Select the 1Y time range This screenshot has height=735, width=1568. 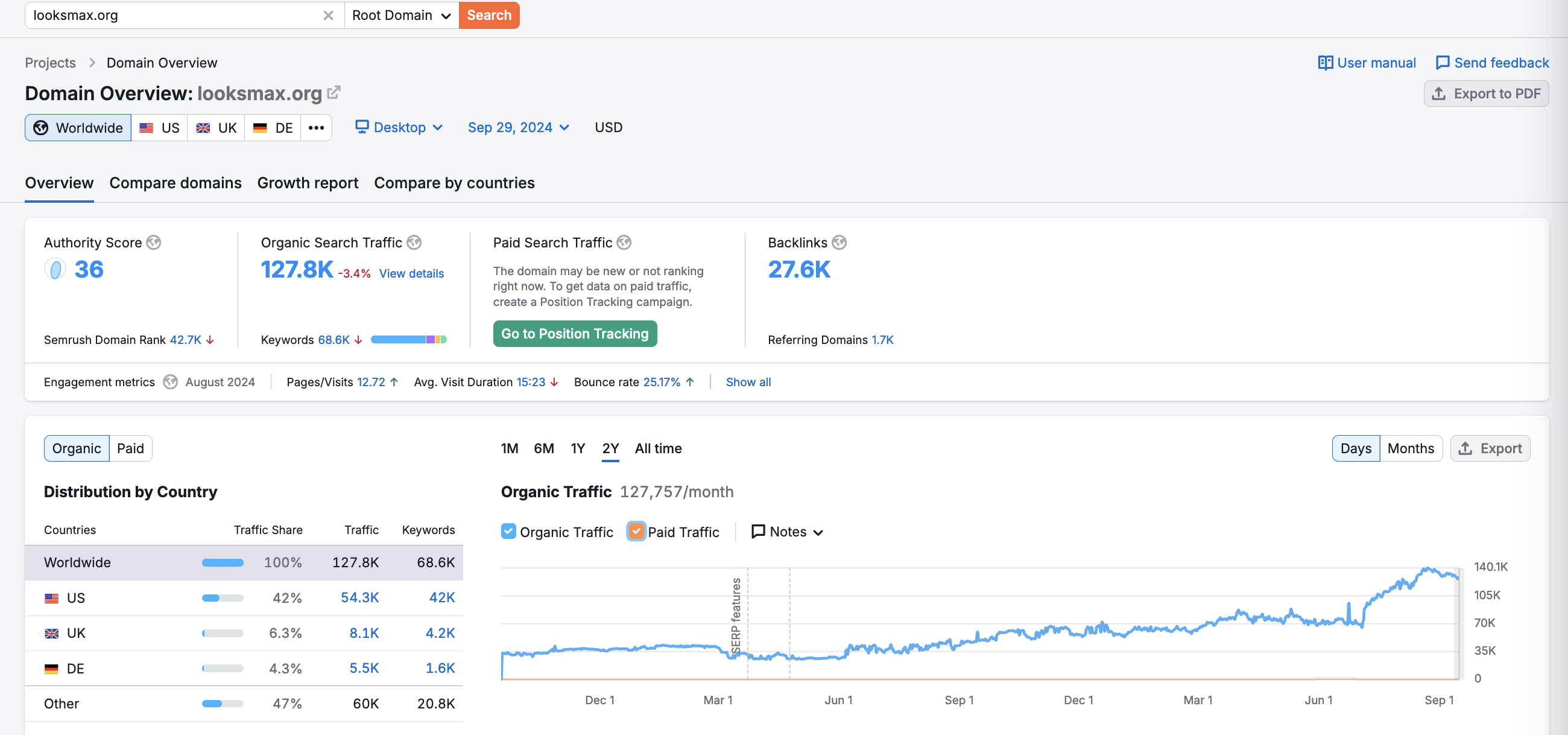(578, 448)
